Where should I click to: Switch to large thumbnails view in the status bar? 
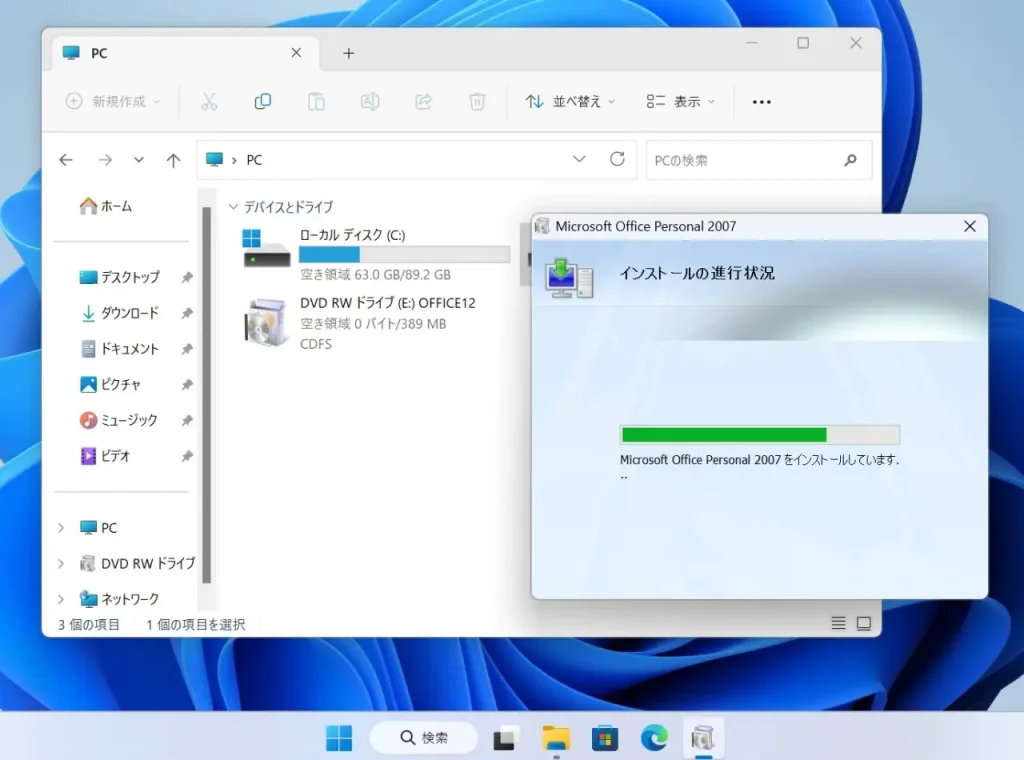click(x=864, y=622)
